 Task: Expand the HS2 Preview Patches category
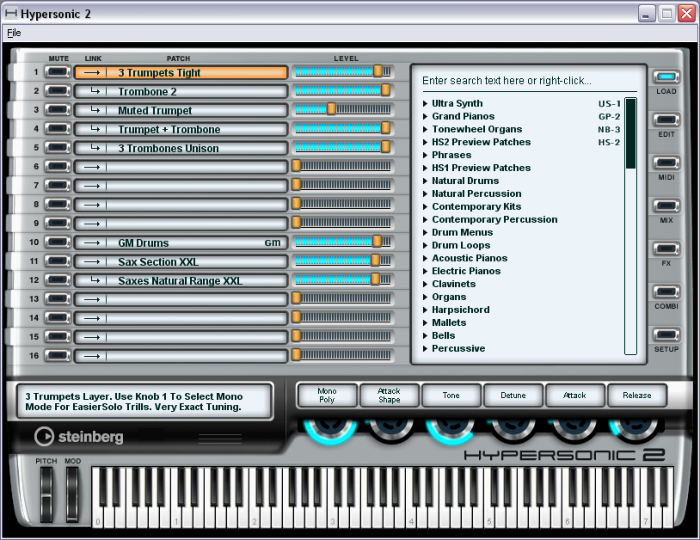(425, 142)
